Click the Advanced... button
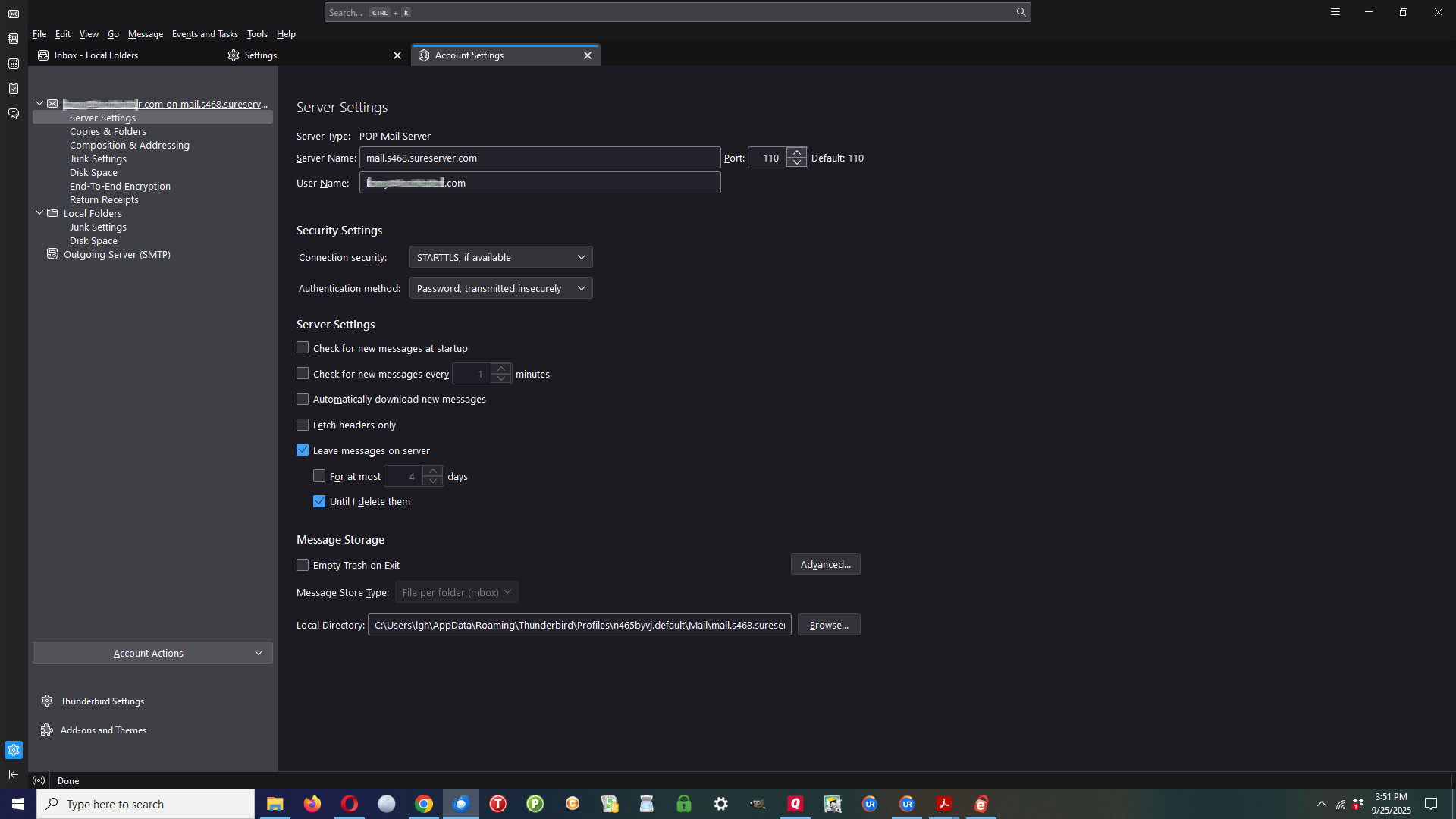Screen dimensions: 1456x819 [x=825, y=564]
